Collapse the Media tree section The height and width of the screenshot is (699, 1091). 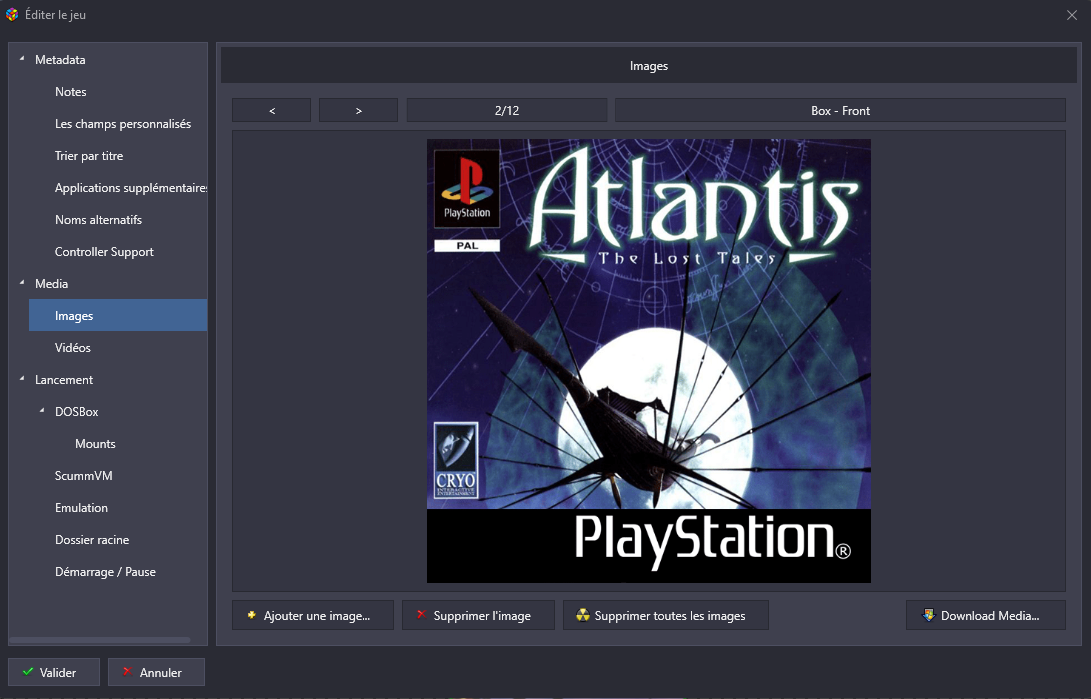tap(22, 283)
